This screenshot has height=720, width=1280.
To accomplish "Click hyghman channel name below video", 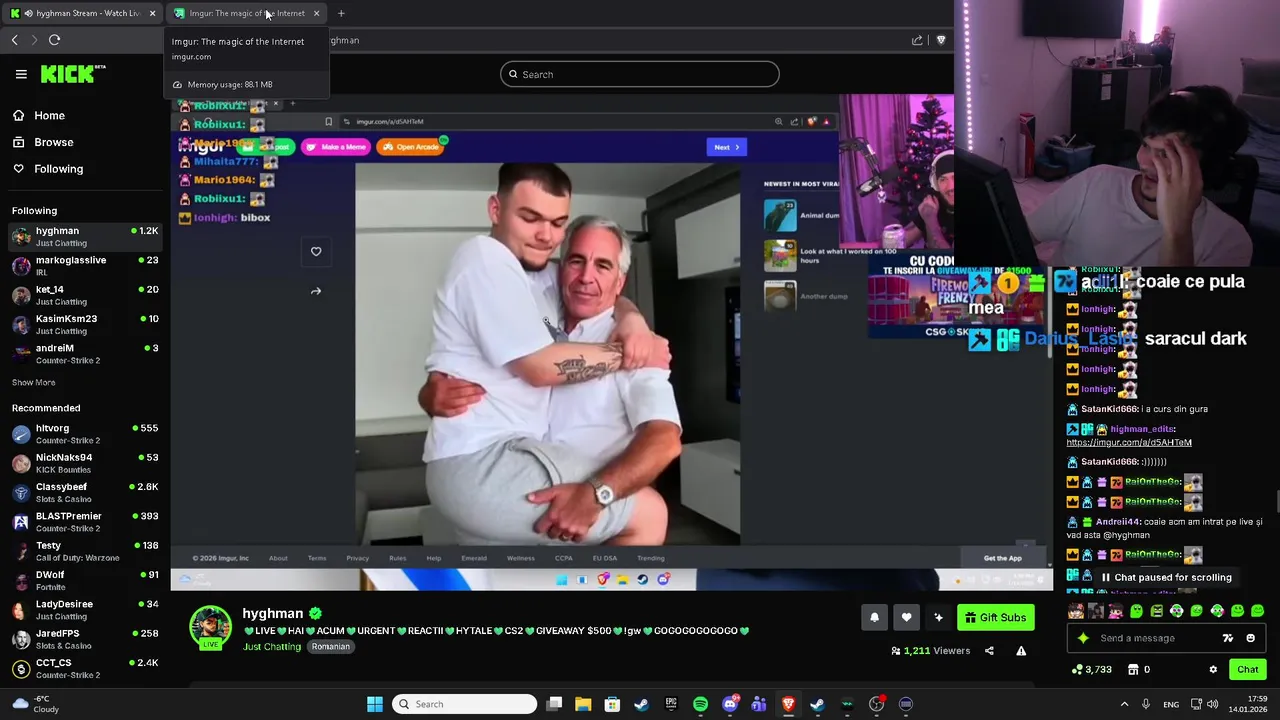I will (x=273, y=613).
